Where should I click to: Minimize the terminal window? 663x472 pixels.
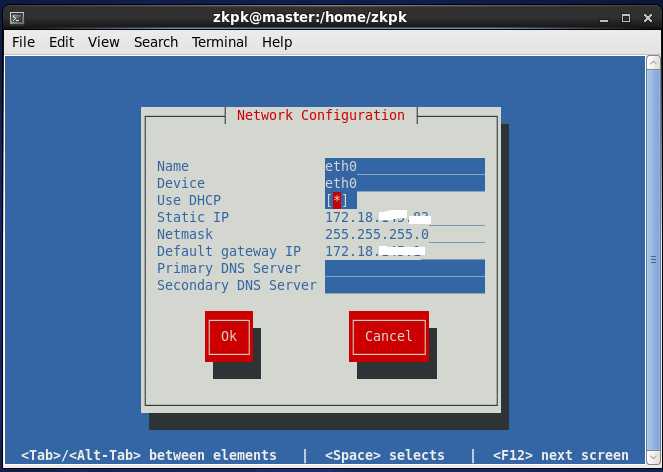pyautogui.click(x=604, y=18)
